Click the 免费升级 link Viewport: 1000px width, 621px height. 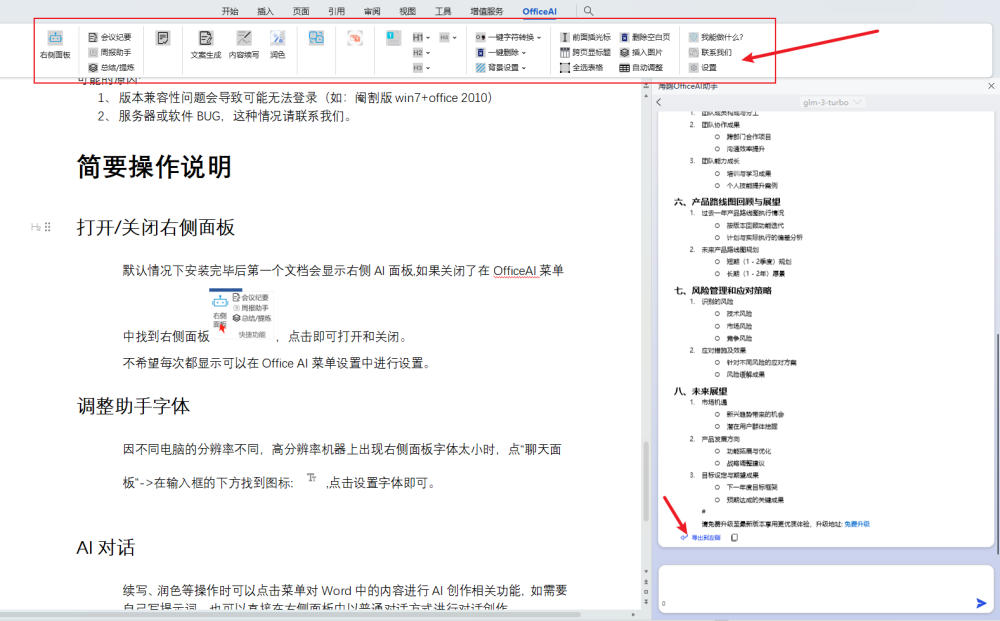pos(857,524)
